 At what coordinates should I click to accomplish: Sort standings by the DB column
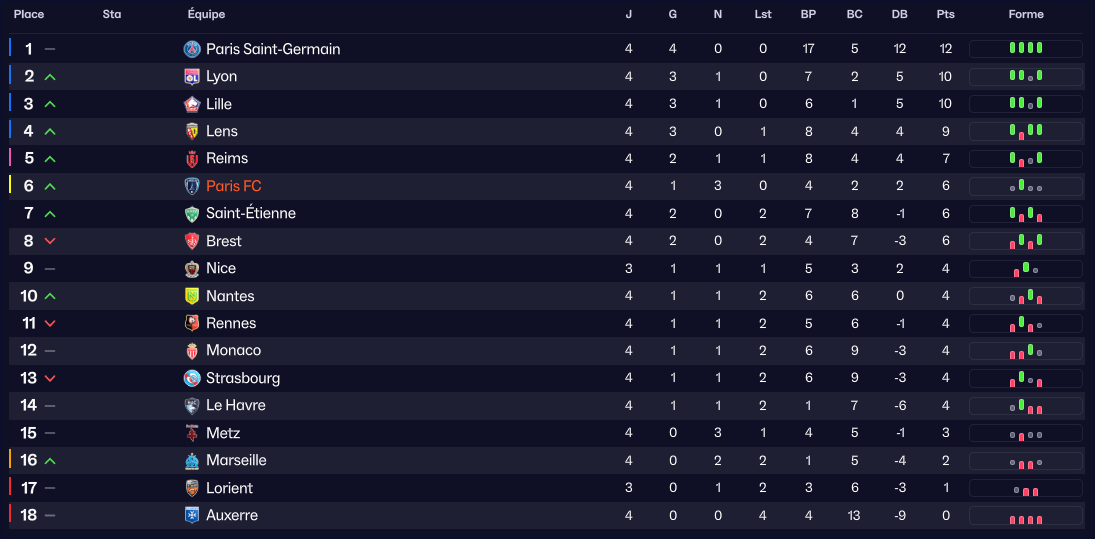coord(899,15)
